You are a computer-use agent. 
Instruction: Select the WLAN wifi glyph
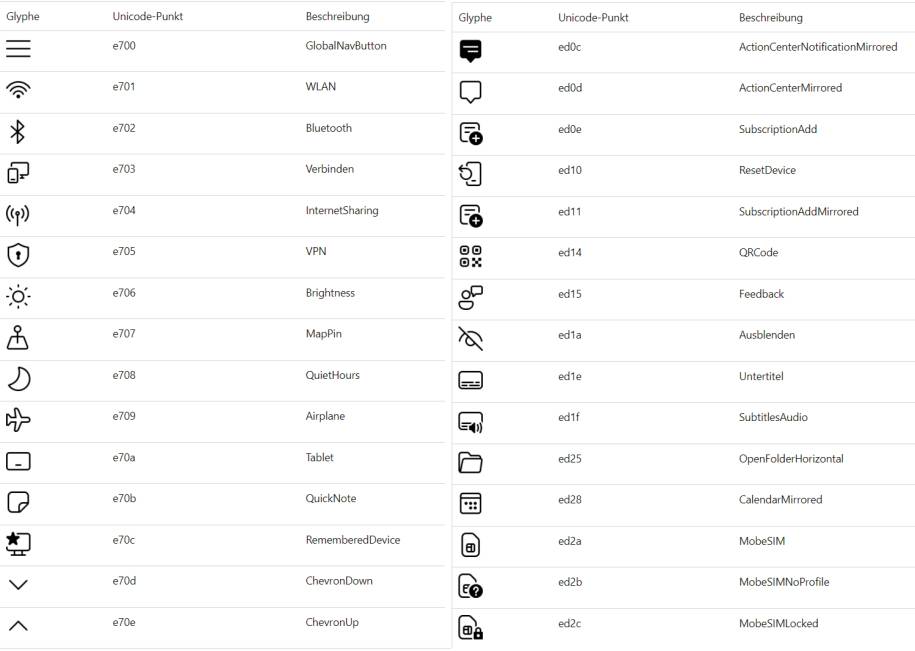click(18, 89)
